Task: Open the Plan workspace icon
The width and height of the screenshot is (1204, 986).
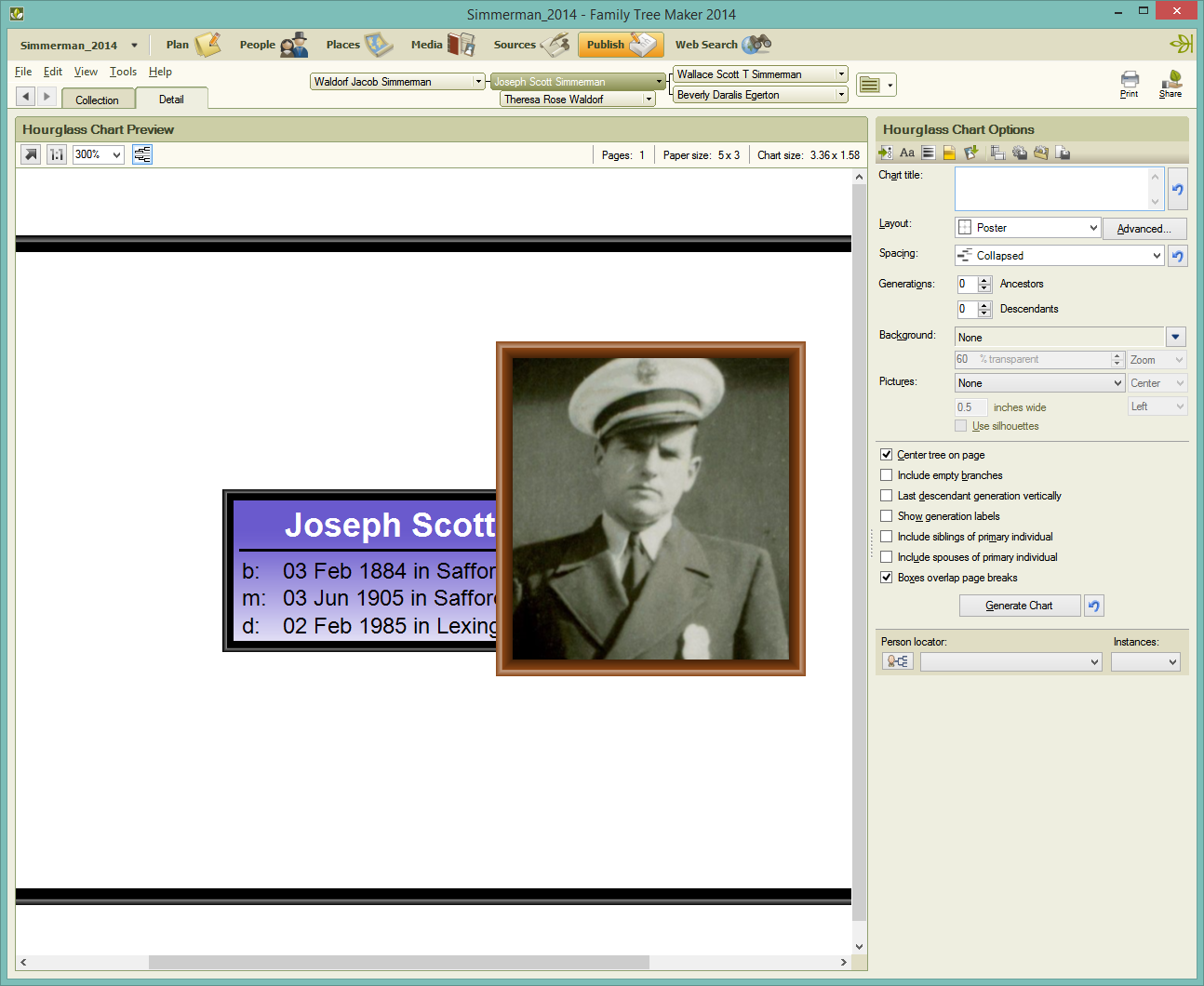Action: tap(207, 45)
